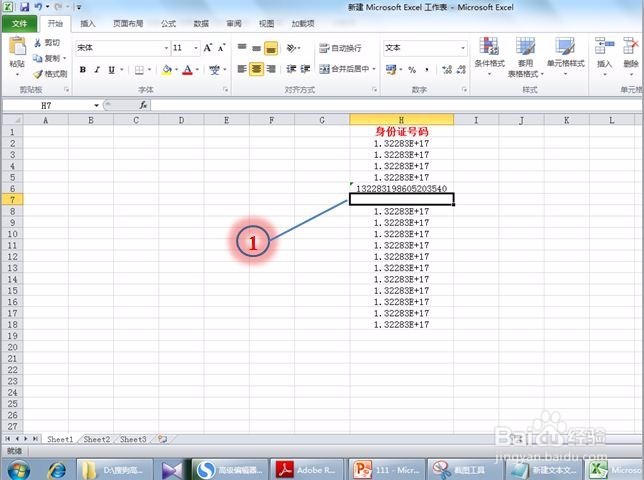Click the text orientation icon
The width and height of the screenshot is (644, 480).
click(291, 48)
